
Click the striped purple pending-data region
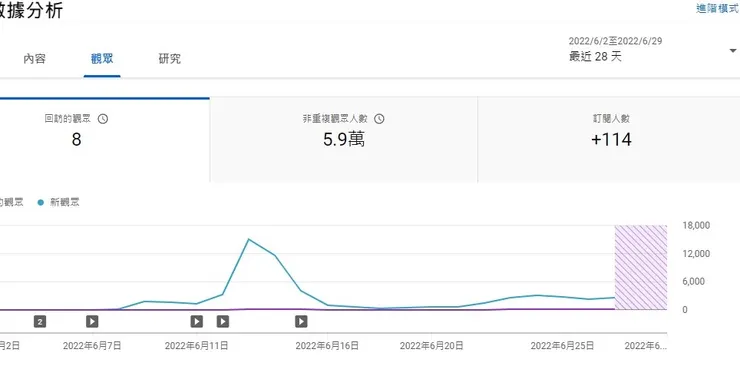pyautogui.click(x=641, y=267)
